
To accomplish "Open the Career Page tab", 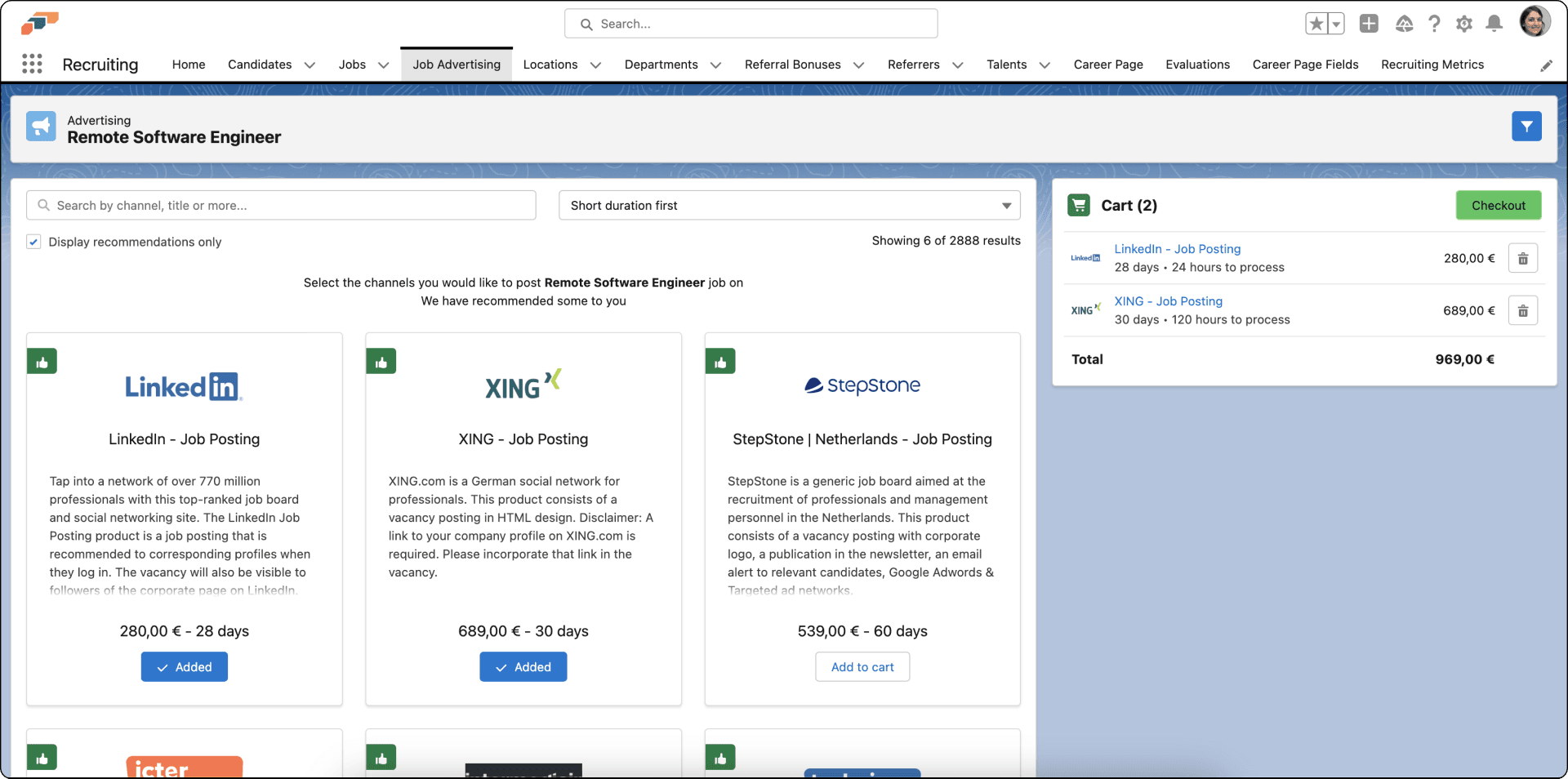I will [x=1108, y=65].
